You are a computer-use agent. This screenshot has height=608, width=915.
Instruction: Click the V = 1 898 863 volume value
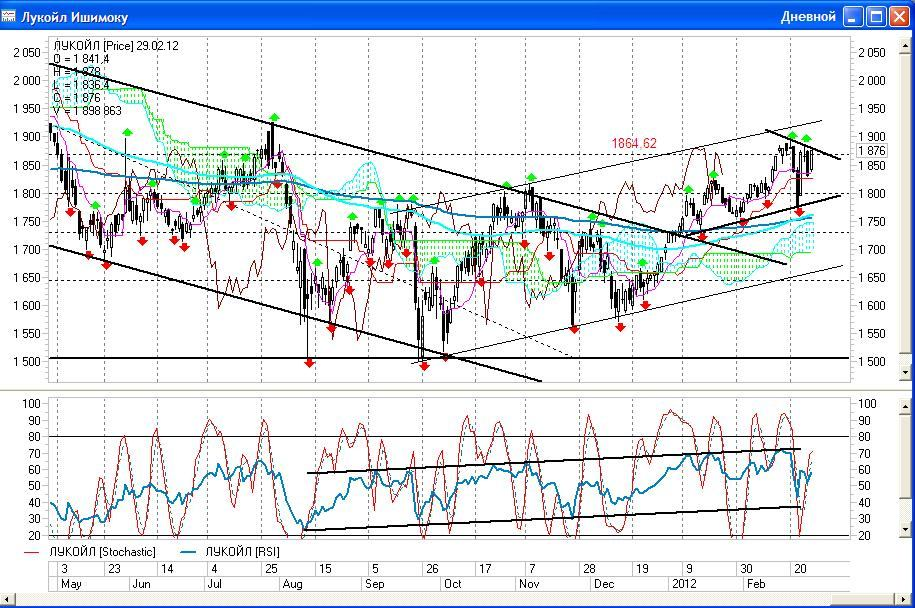click(x=88, y=110)
